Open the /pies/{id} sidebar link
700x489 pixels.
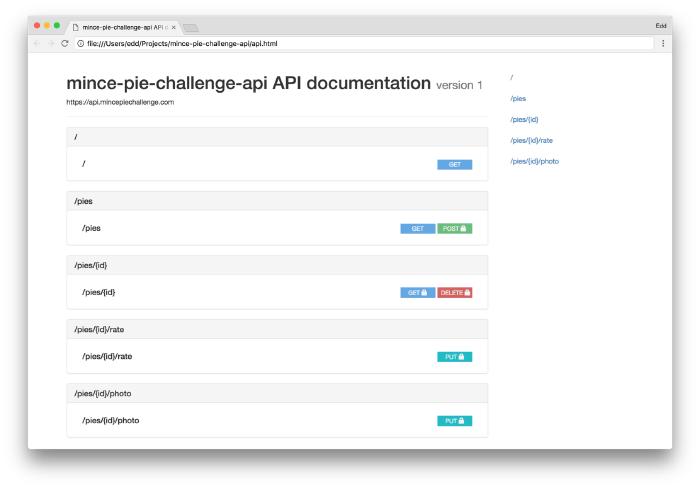pos(524,119)
